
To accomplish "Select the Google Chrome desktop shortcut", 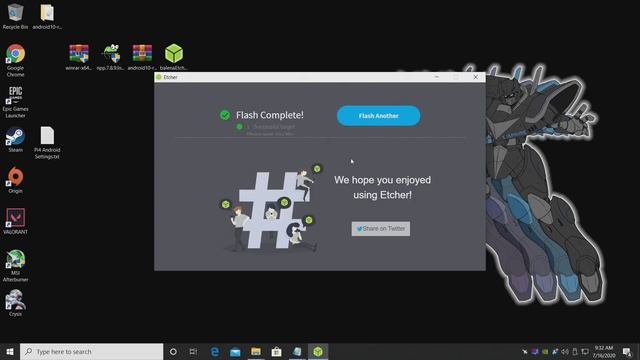I will (15, 60).
